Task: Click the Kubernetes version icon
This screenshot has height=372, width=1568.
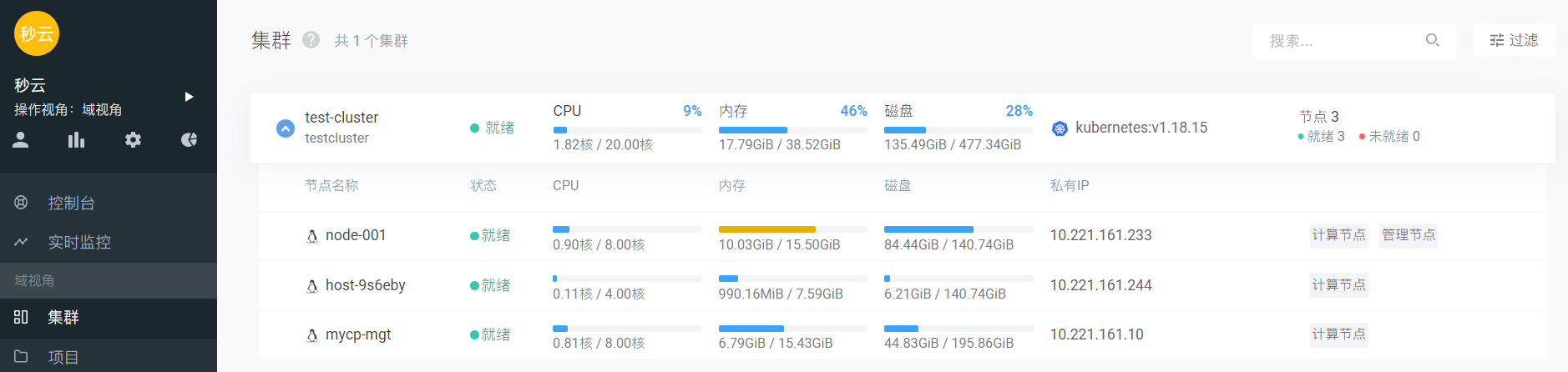Action: click(x=1060, y=128)
